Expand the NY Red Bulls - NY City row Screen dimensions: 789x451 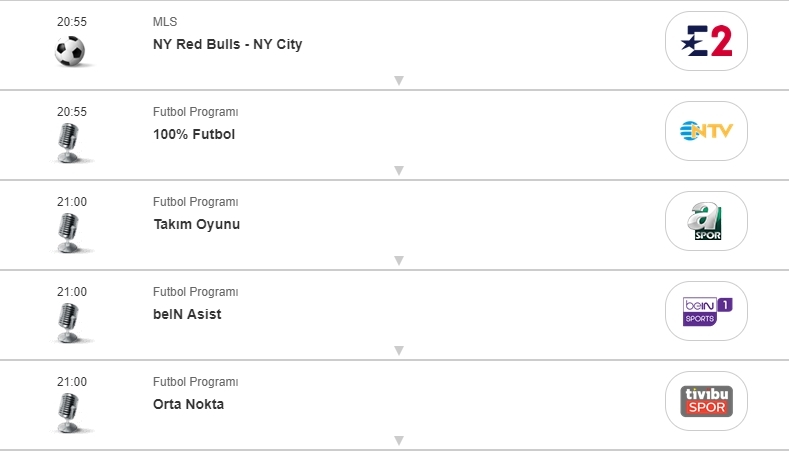(x=398, y=80)
